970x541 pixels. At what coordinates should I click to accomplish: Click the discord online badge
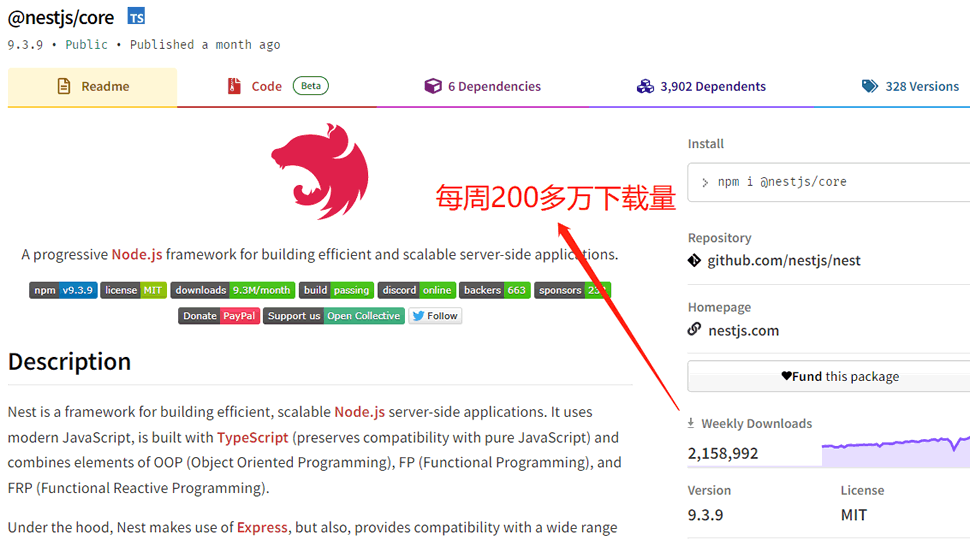pyautogui.click(x=417, y=290)
